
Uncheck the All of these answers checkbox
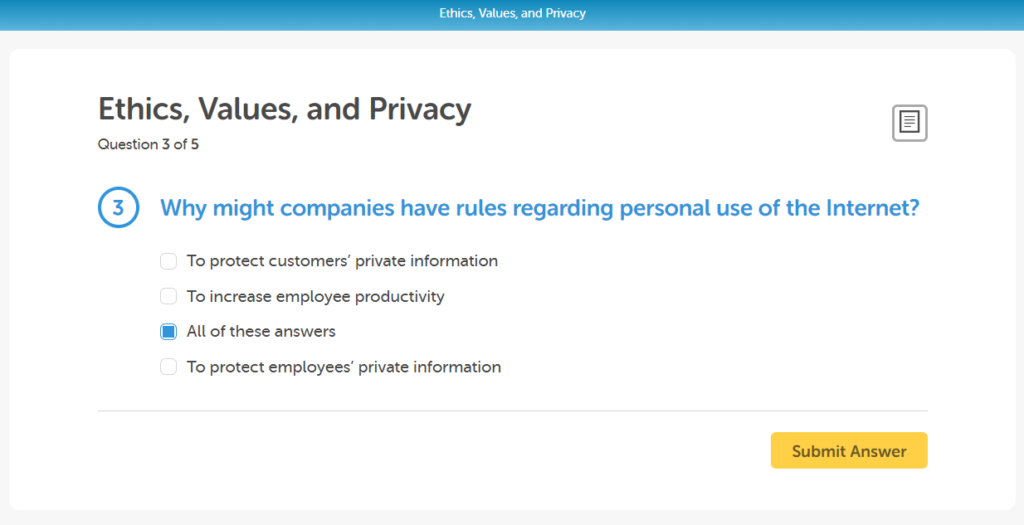(168, 332)
